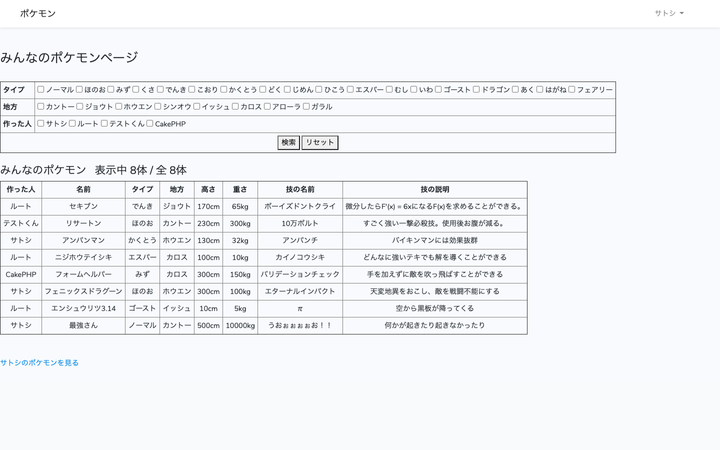Viewport: 720px width, 450px height.
Task: Select the ニジホウテイシキ name cell
Action: (x=84, y=257)
